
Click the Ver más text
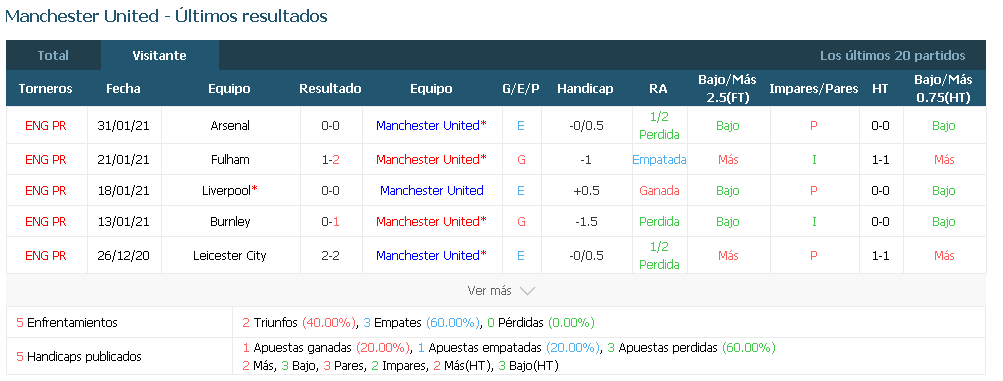point(489,291)
